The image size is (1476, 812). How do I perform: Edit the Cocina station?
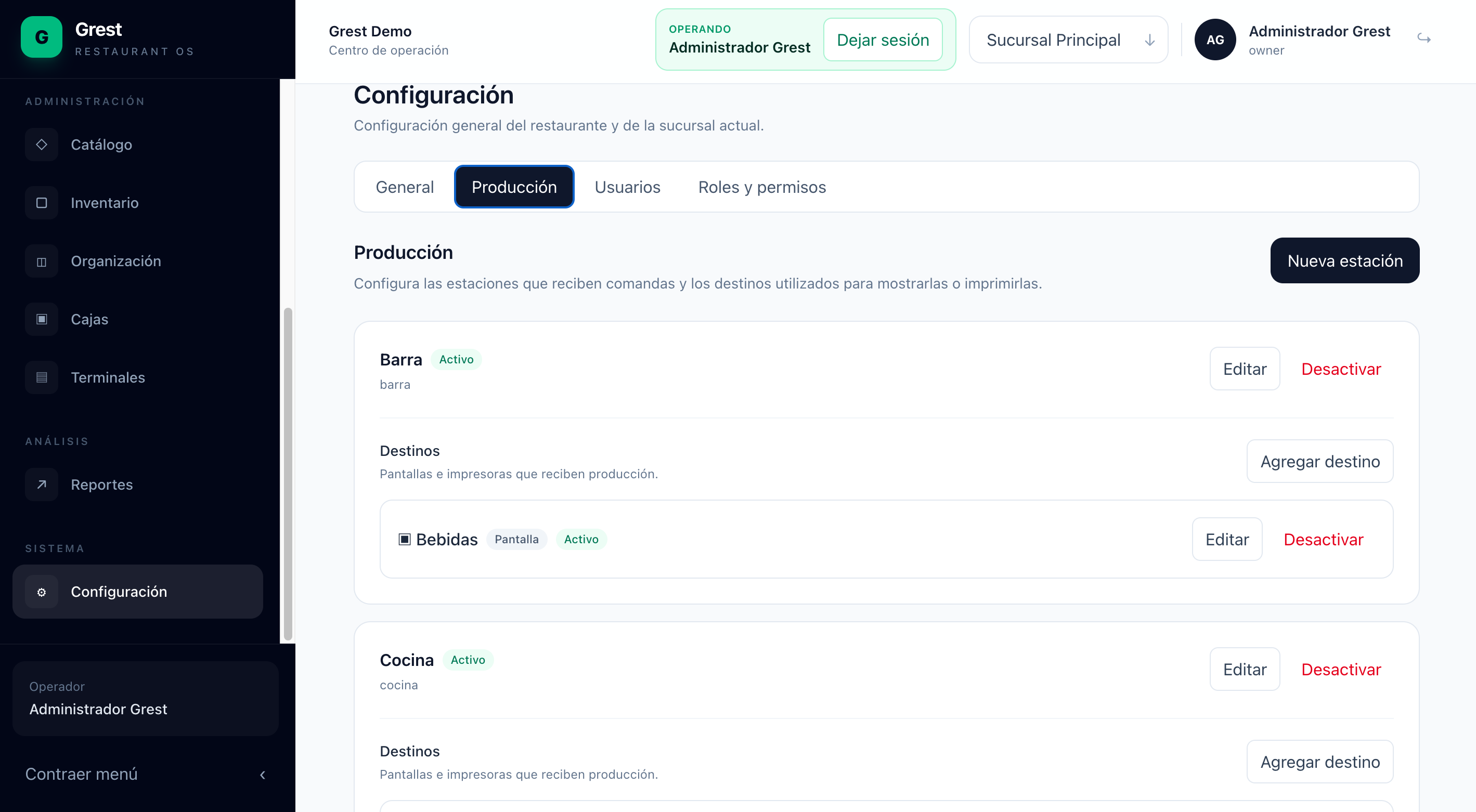point(1245,670)
